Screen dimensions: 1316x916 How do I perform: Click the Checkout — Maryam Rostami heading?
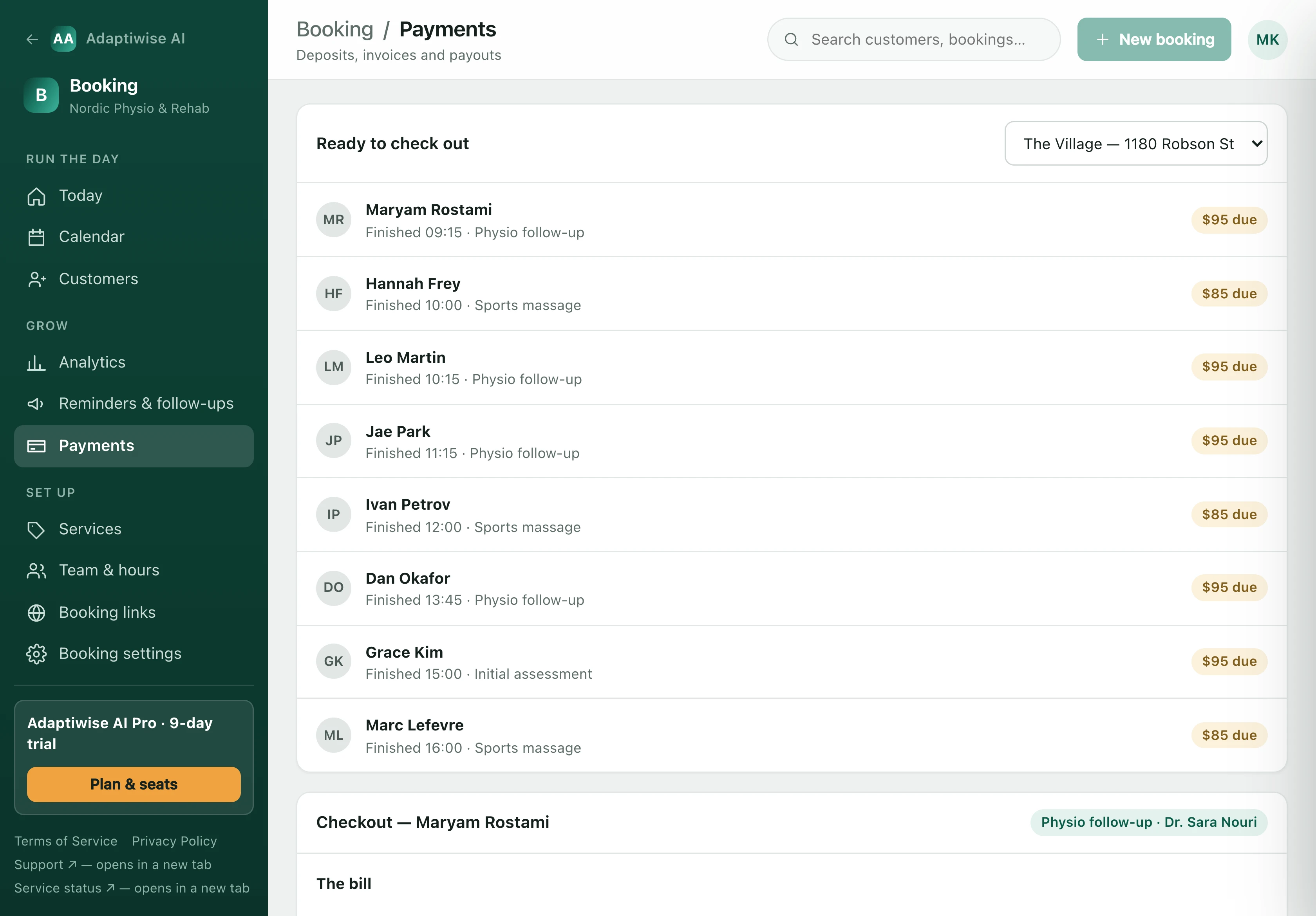tap(433, 822)
